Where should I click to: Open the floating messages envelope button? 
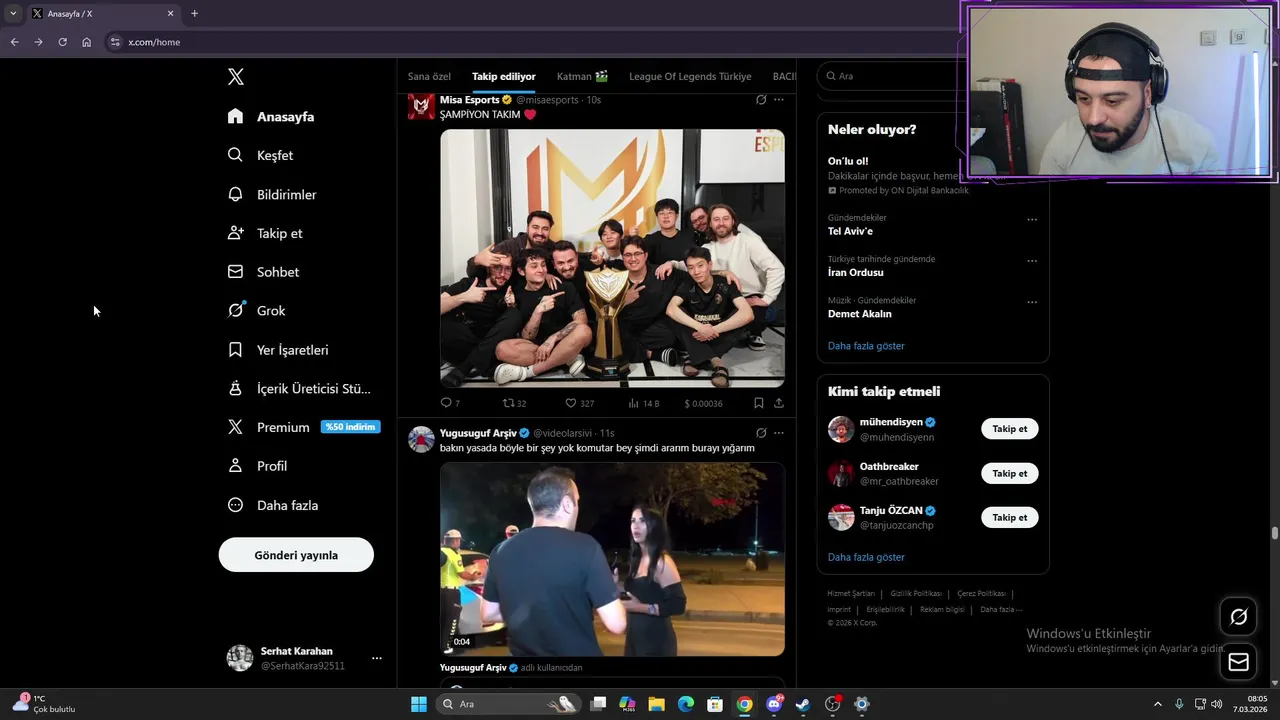(x=1238, y=661)
